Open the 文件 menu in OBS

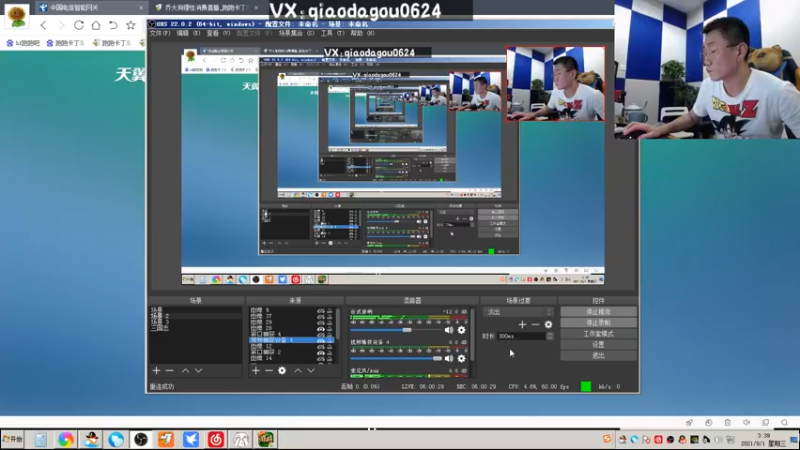click(160, 33)
